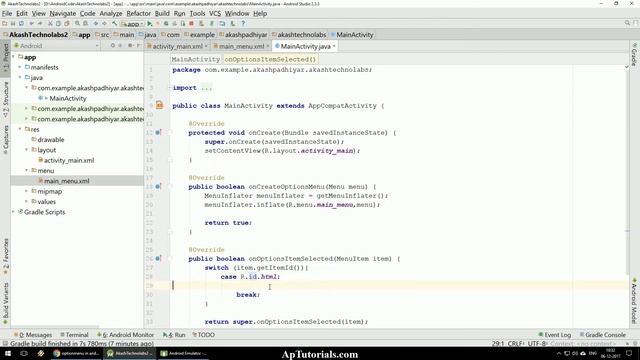Open the Navigate menu
The width and height of the screenshot is (640, 360).
pyautogui.click(x=62, y=13)
